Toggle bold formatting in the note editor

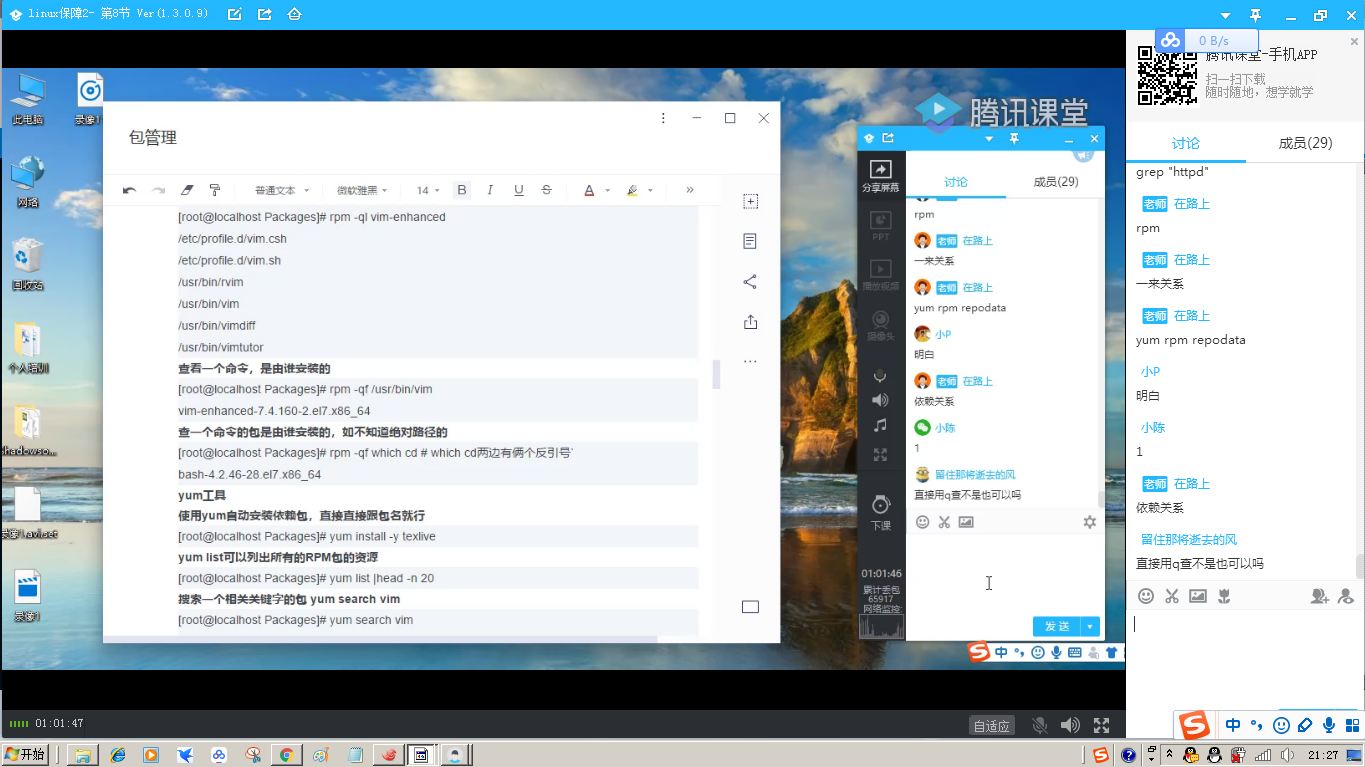[461, 190]
